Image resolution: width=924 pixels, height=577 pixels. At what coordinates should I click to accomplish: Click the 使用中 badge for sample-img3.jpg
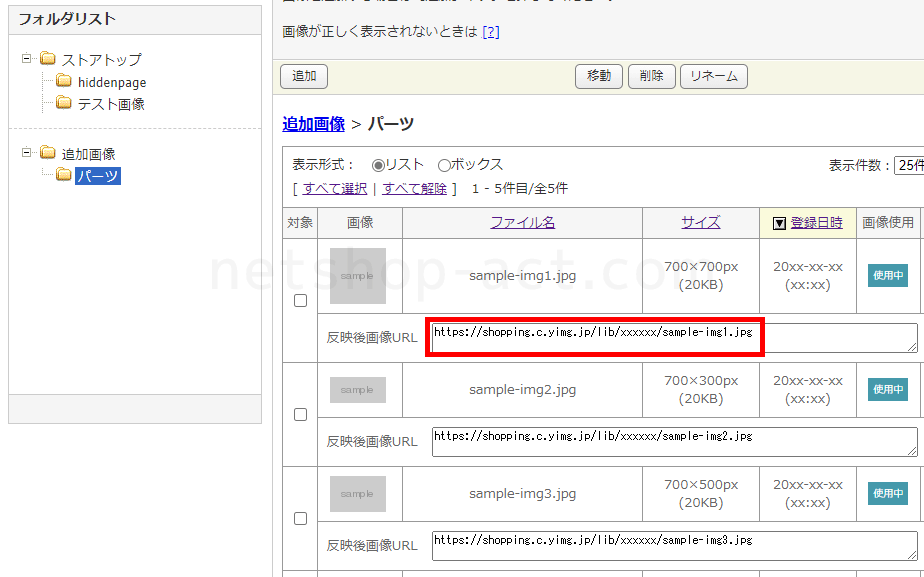pos(887,493)
